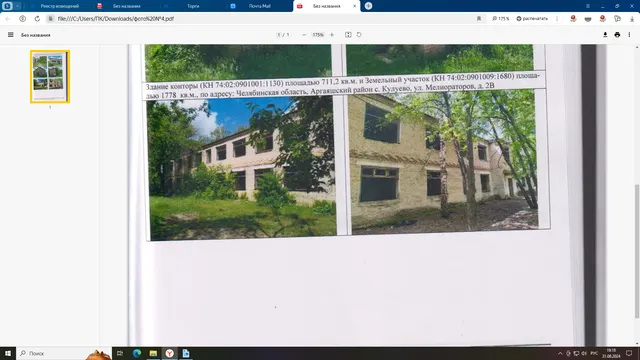Image resolution: width=640 pixels, height=360 pixels.
Task: Switch to the Почта Mail tab
Action: (260, 6)
